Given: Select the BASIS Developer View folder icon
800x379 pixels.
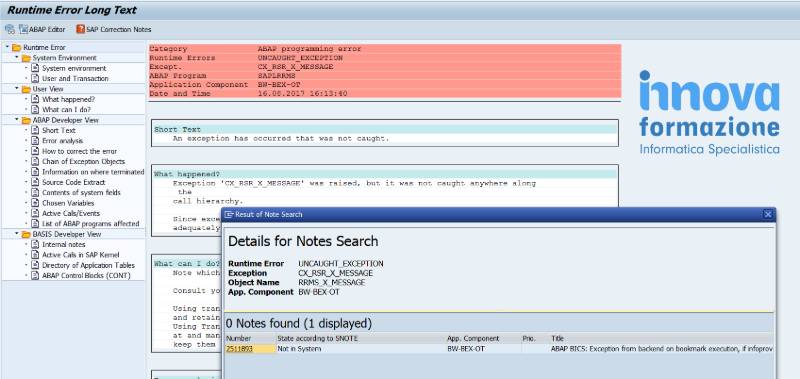Looking at the screenshot, I should [x=26, y=235].
